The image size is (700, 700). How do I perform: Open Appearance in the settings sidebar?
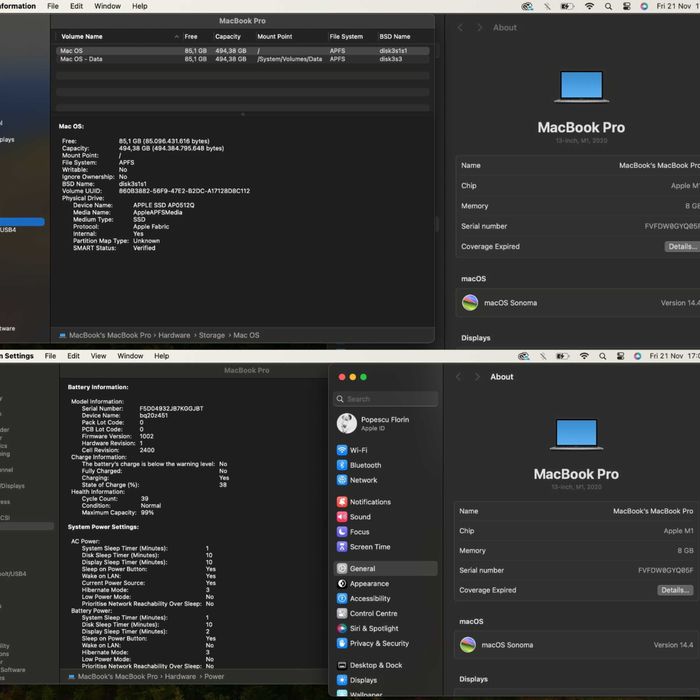pos(363,583)
